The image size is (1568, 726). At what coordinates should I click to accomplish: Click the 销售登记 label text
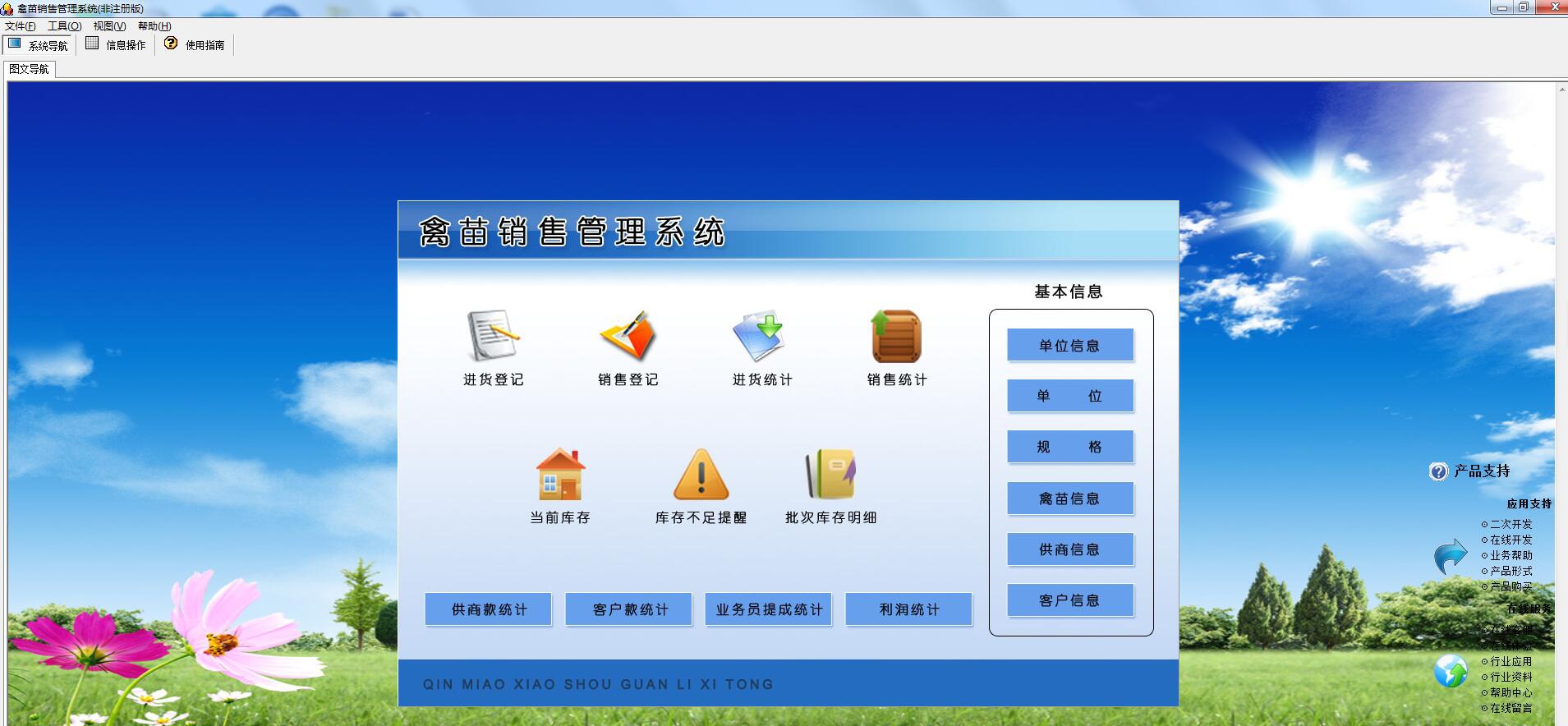pos(628,379)
